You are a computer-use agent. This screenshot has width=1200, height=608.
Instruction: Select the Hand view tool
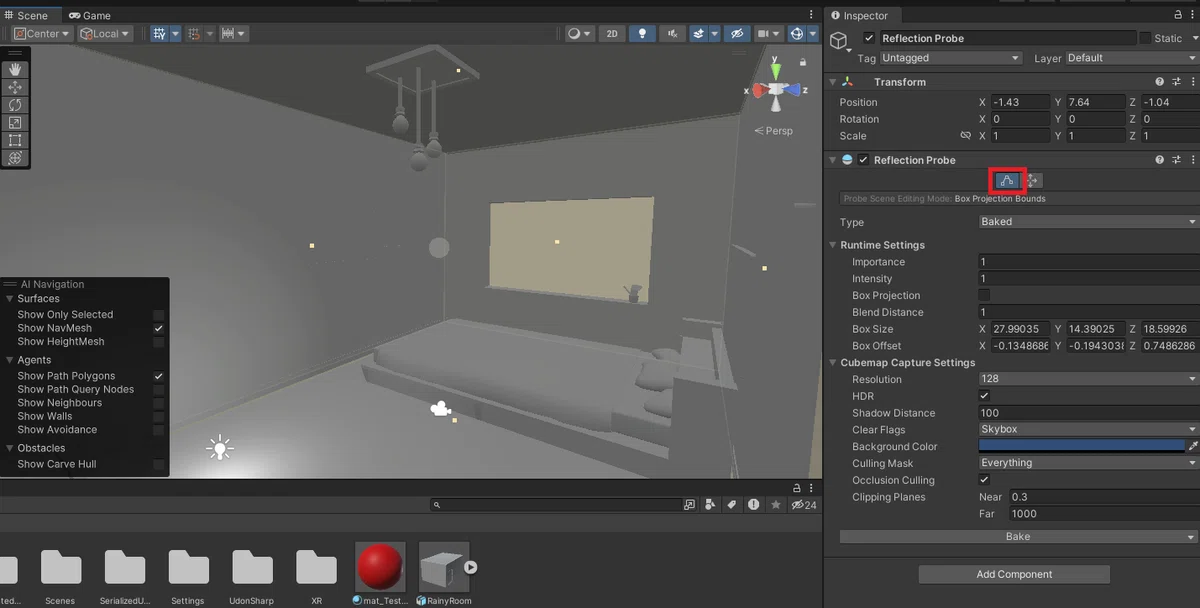click(x=15, y=69)
